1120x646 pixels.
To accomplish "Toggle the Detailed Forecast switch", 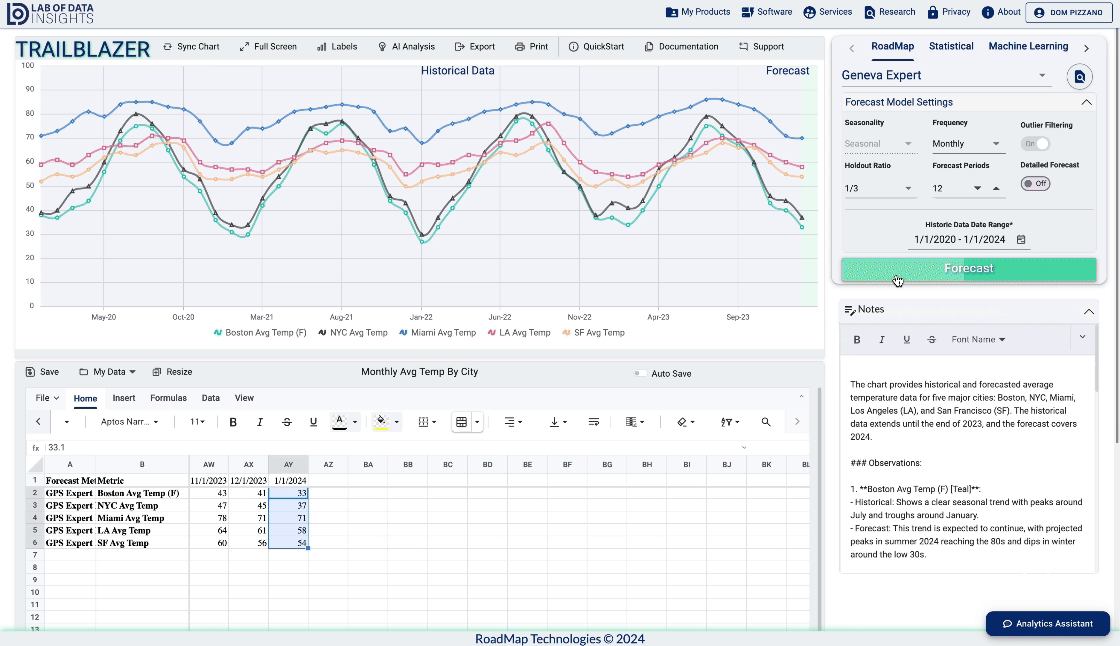I will click(x=1035, y=184).
